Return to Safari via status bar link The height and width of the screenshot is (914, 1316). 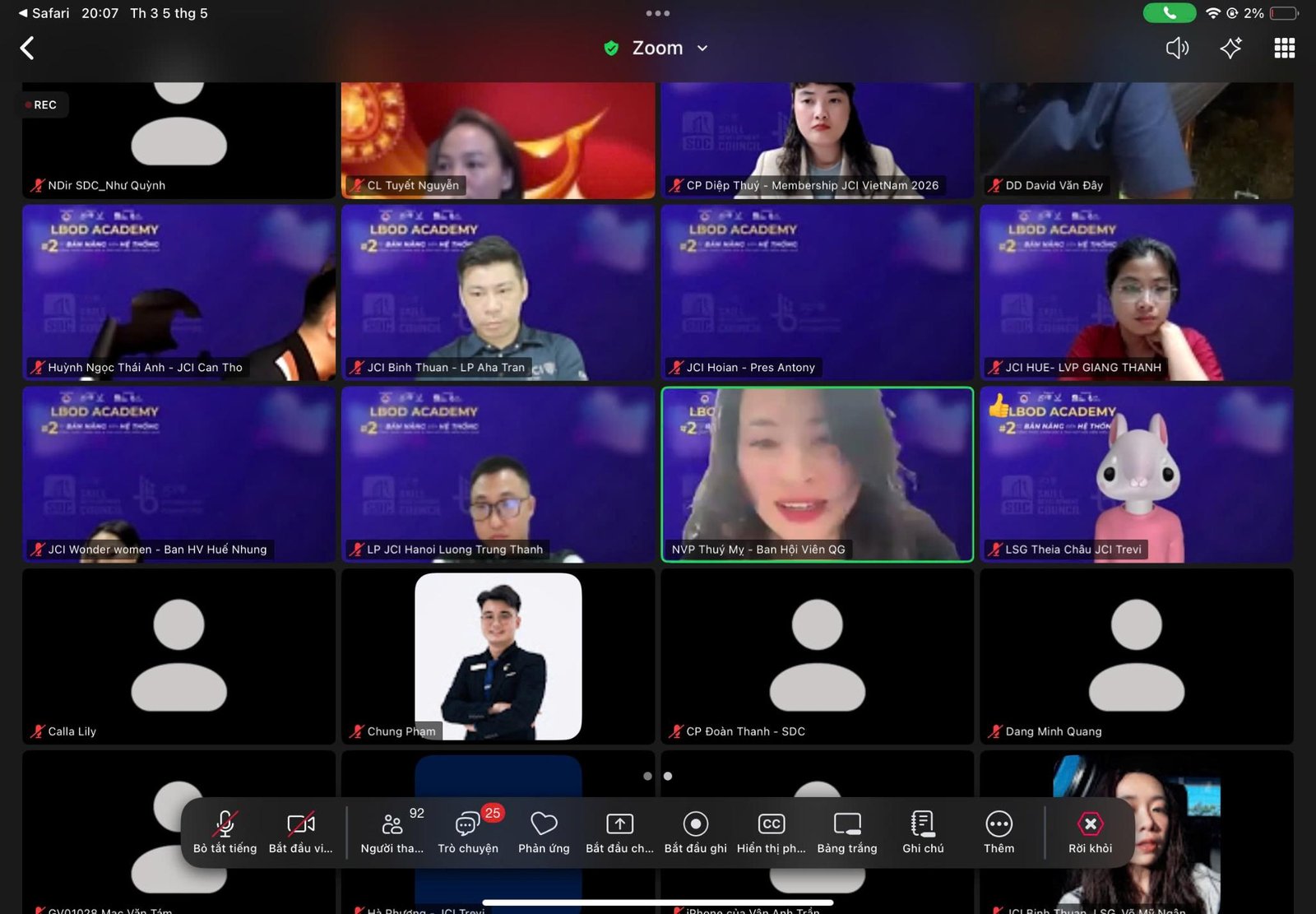point(44,13)
